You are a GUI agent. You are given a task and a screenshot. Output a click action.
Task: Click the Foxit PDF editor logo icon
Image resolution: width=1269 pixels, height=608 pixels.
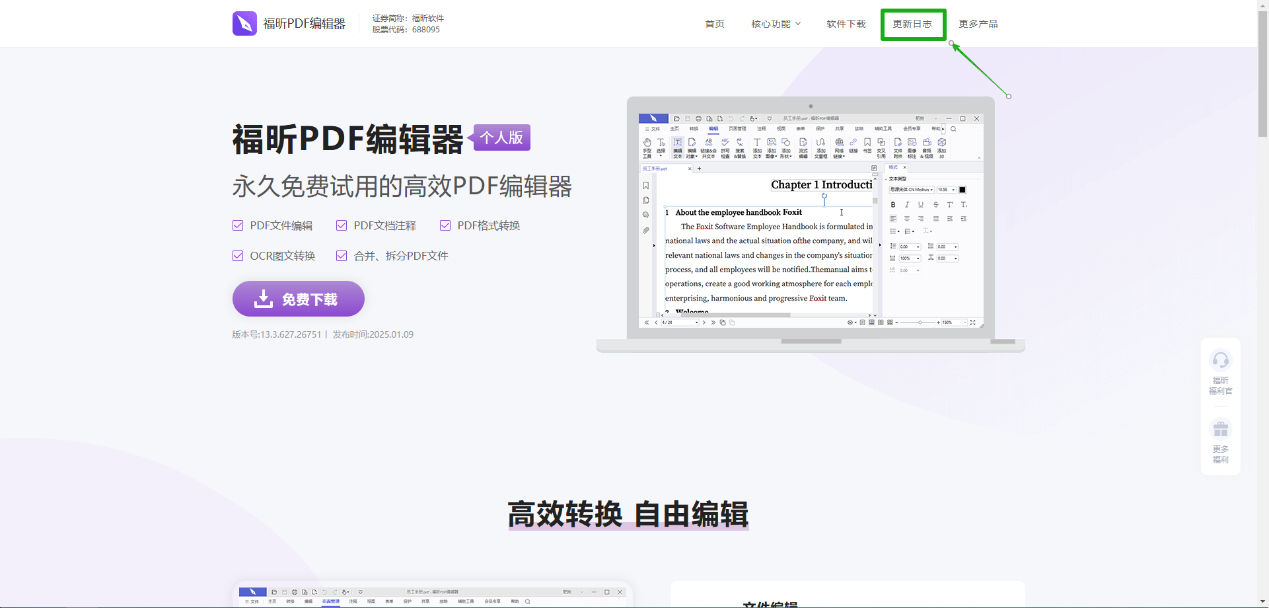point(245,23)
